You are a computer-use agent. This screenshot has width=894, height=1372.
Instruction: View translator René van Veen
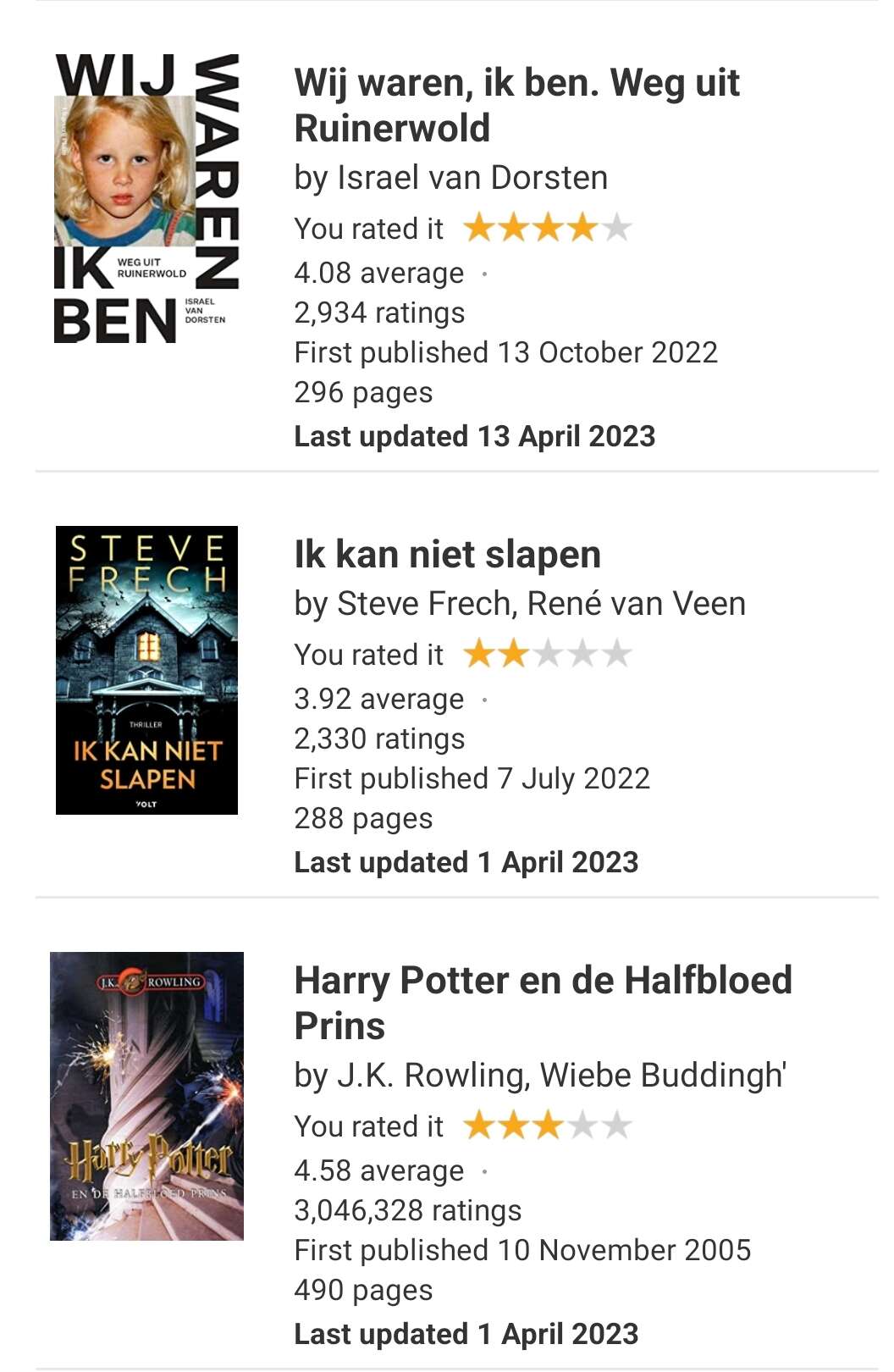click(637, 604)
